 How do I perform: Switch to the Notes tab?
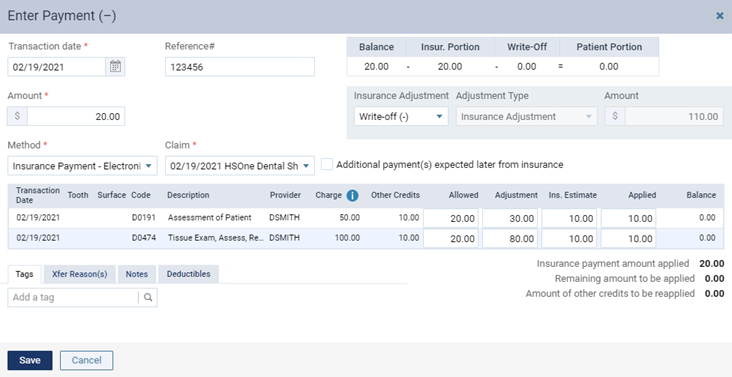click(x=137, y=274)
